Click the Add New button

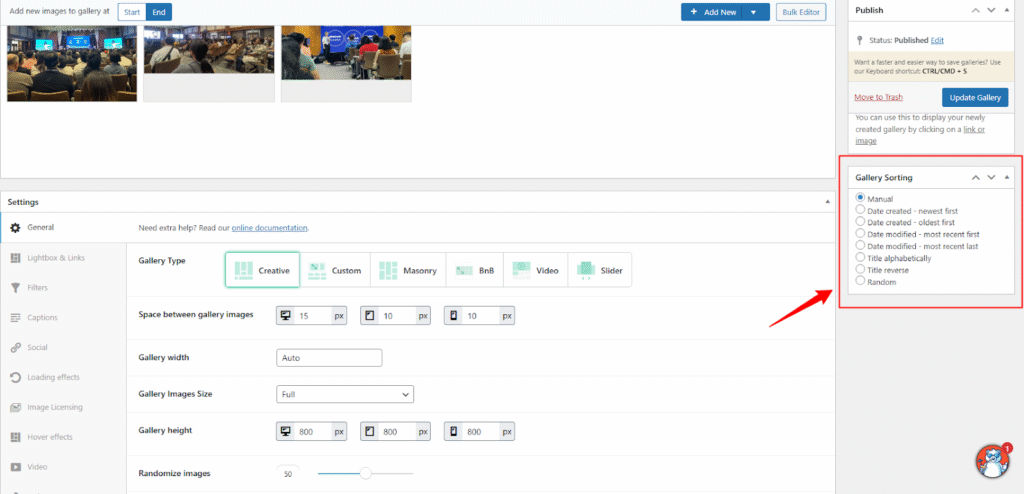pyautogui.click(x=712, y=12)
